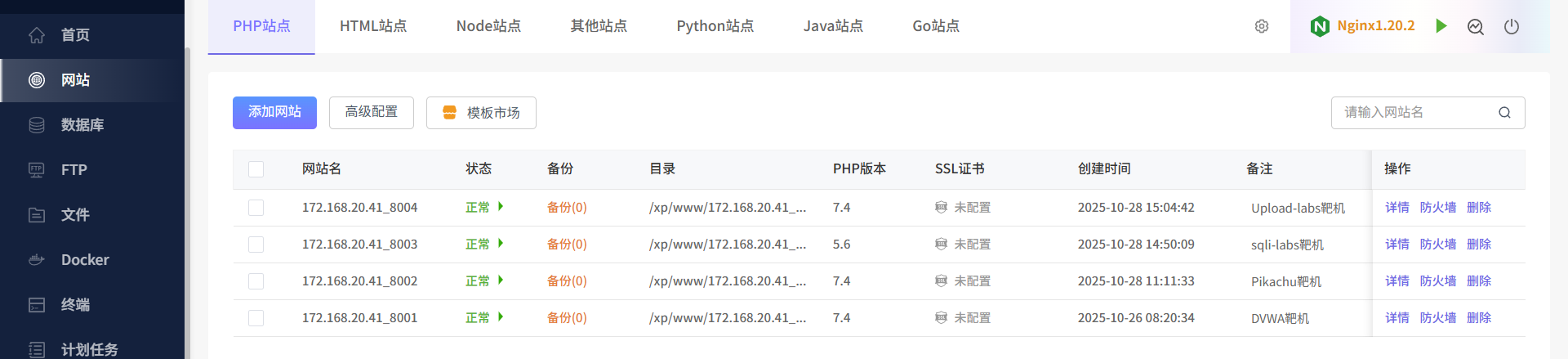
Task: Check the box for 172.168.20.41_8001
Action: coord(256,318)
